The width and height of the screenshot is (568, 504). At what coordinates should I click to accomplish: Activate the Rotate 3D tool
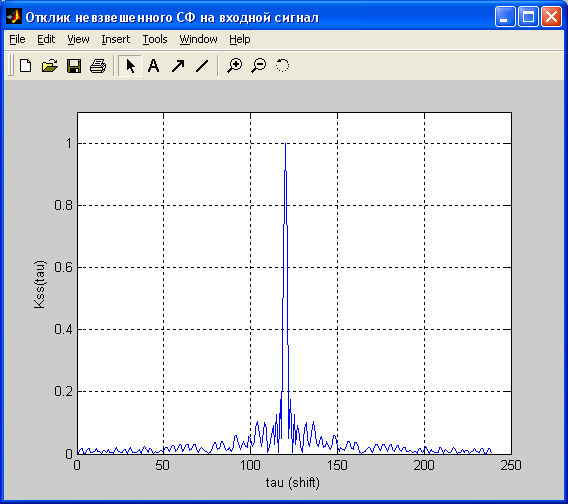[283, 66]
